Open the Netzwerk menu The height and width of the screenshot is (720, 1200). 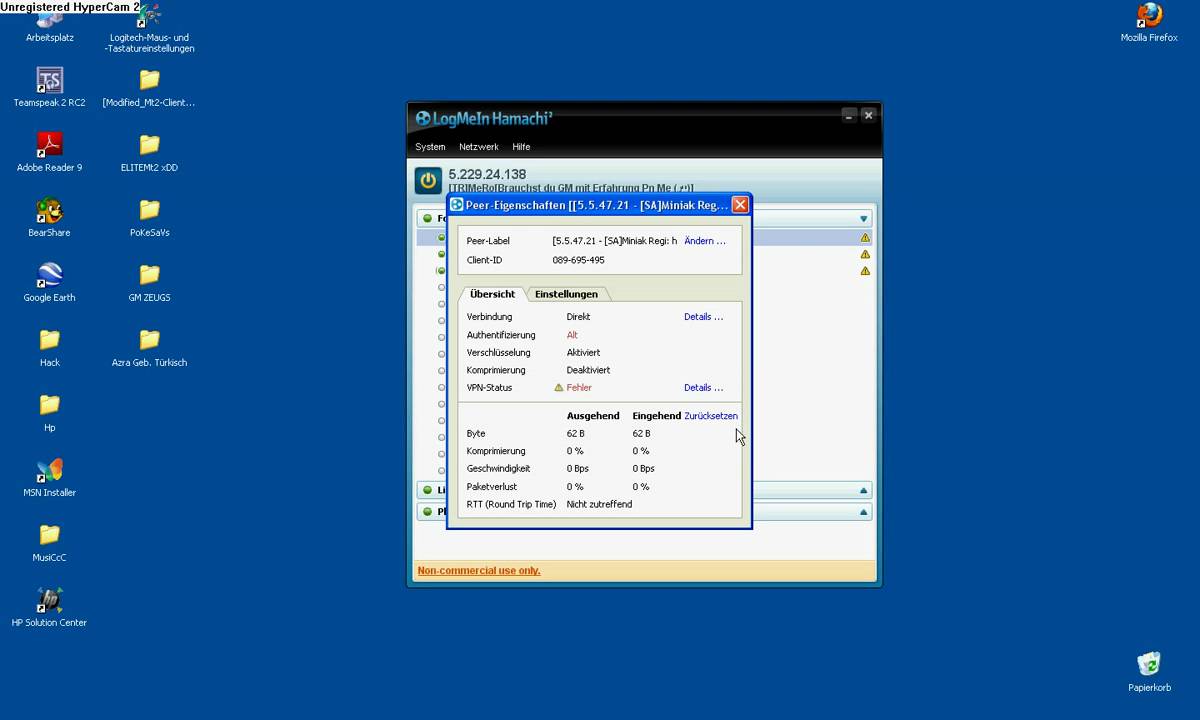[x=479, y=147]
